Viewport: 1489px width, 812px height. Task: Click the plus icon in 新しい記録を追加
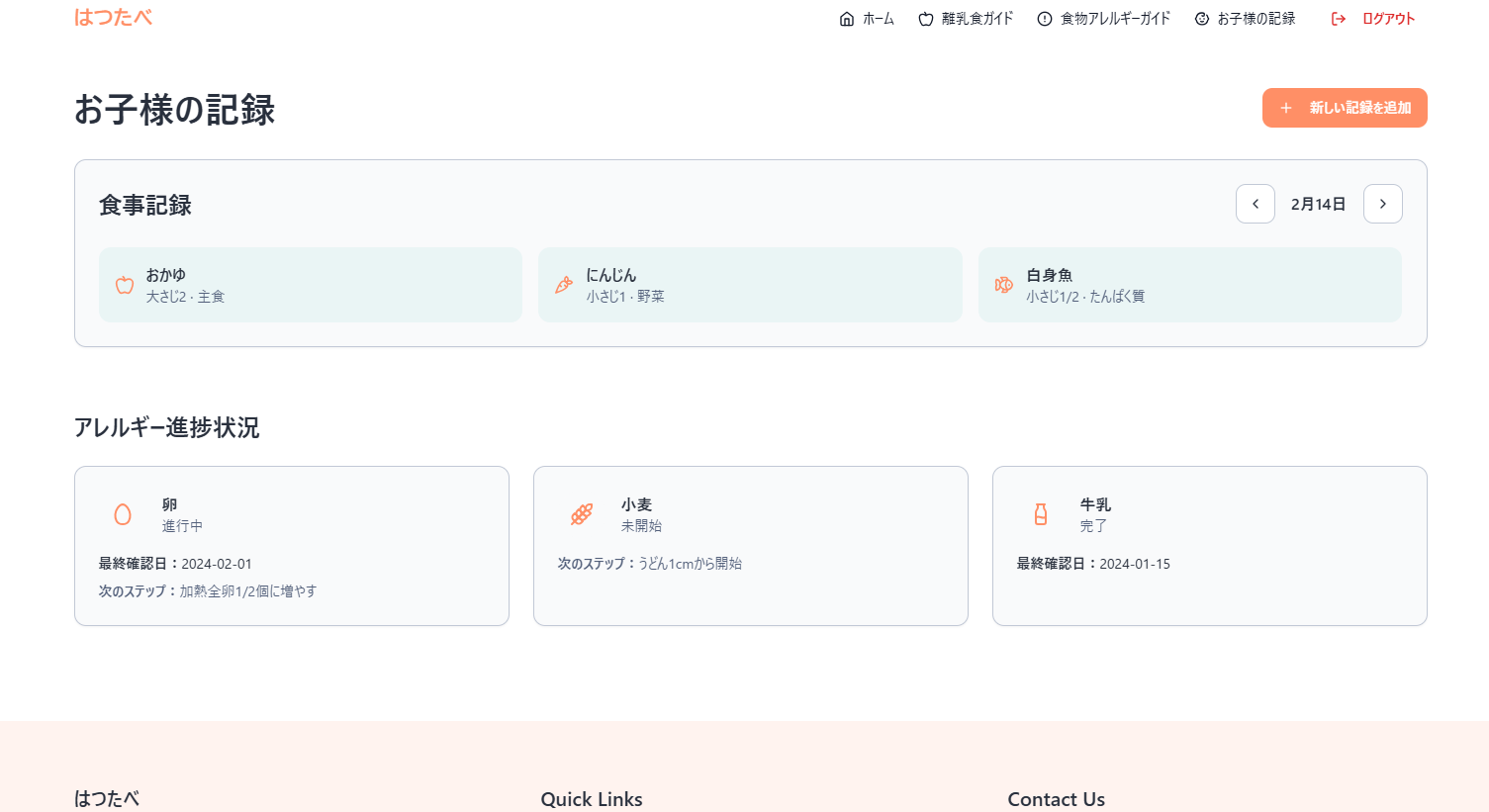[1286, 108]
